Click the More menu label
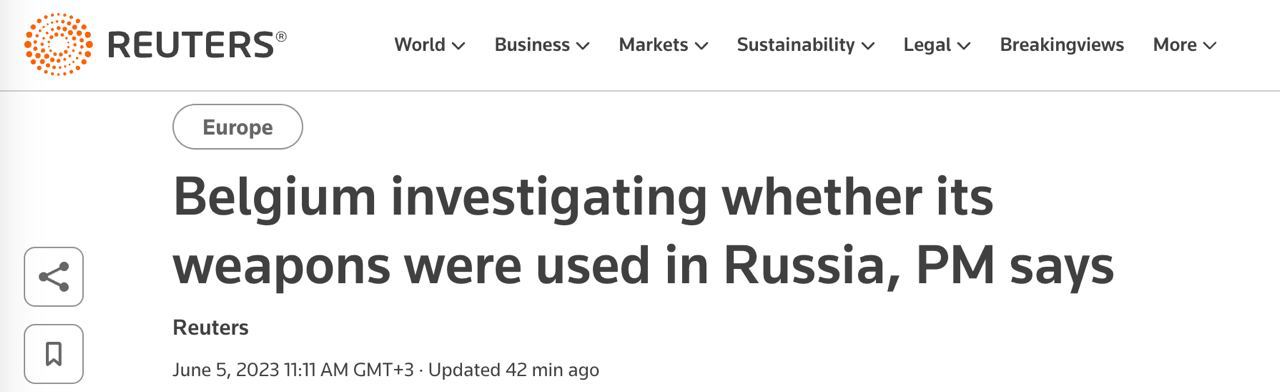The width and height of the screenshot is (1280, 392). pos(1175,45)
